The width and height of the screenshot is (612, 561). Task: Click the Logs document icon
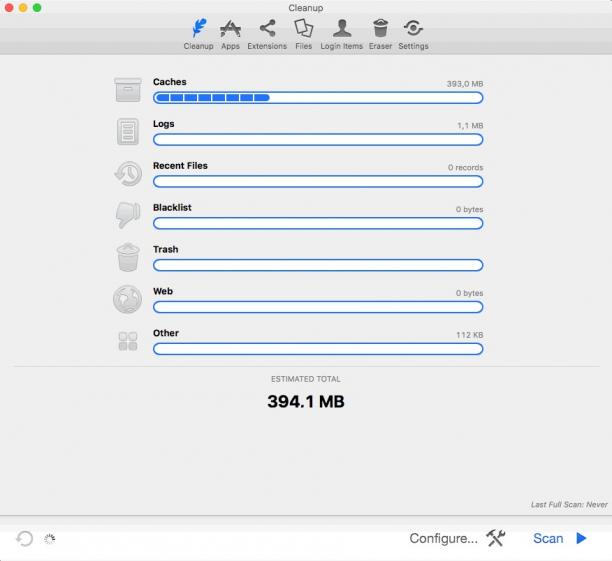pyautogui.click(x=128, y=132)
